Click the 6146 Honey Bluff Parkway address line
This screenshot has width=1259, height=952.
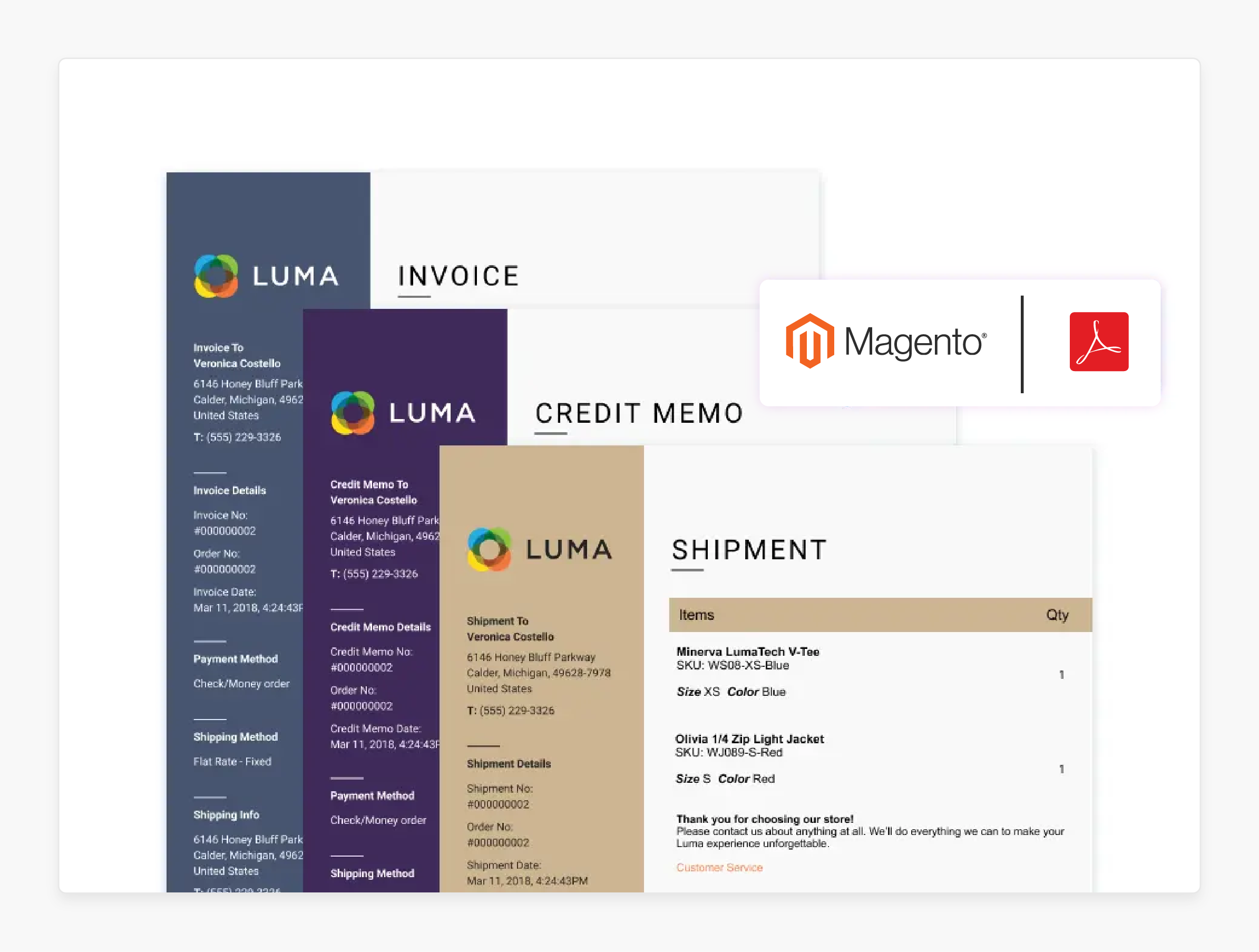pyautogui.click(x=531, y=657)
